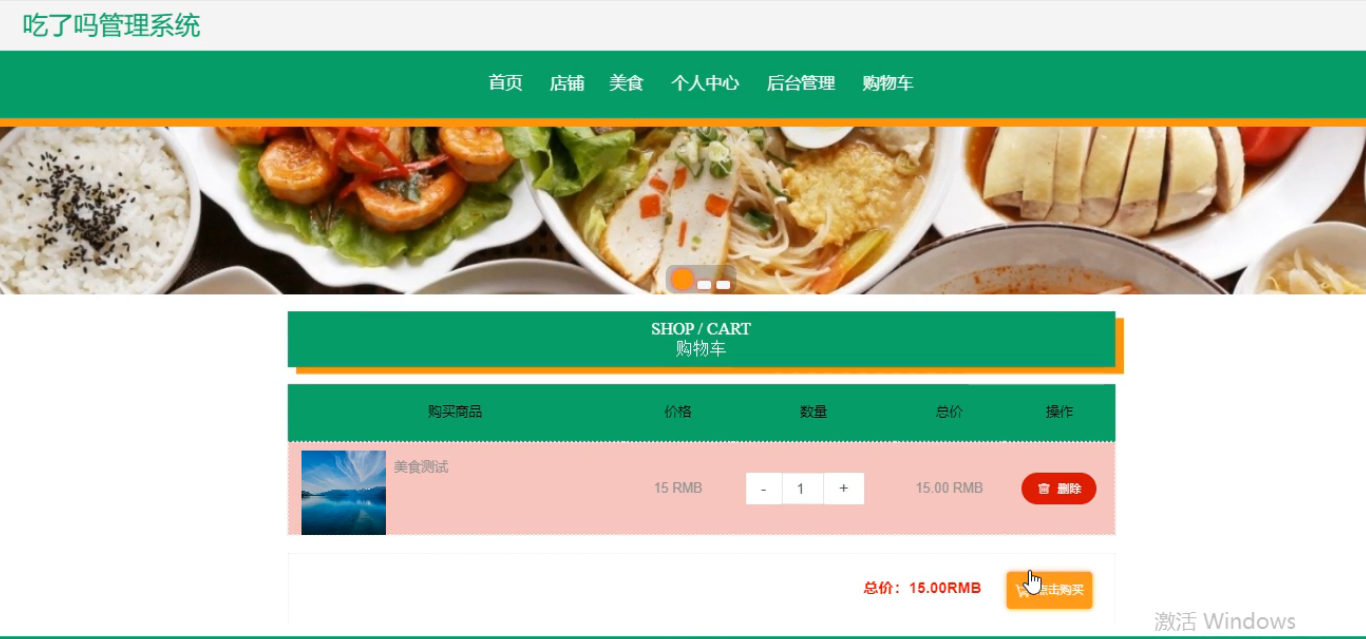
Task: Click the 吃了吗管理系统 site title
Action: tap(111, 25)
